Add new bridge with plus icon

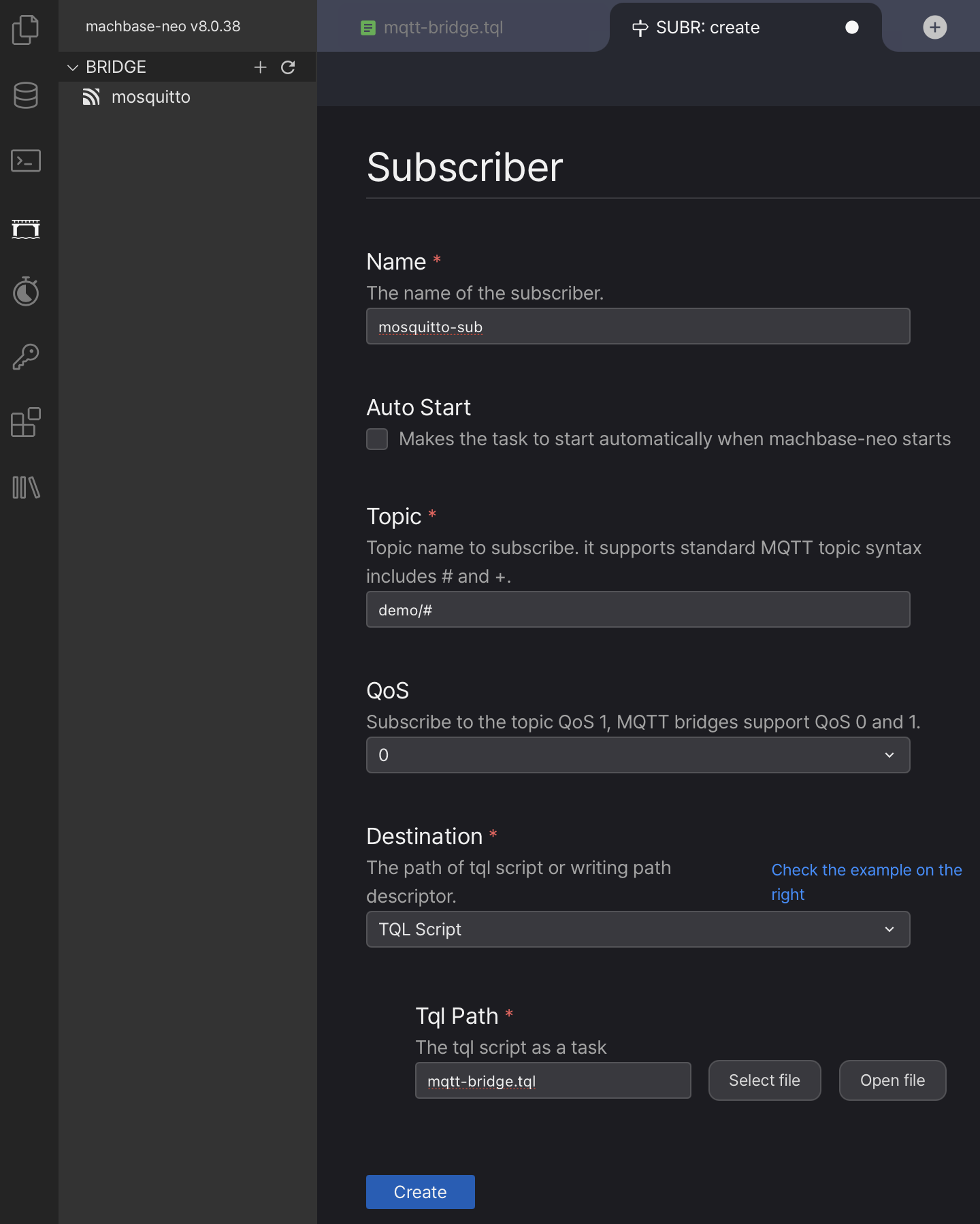tap(260, 67)
